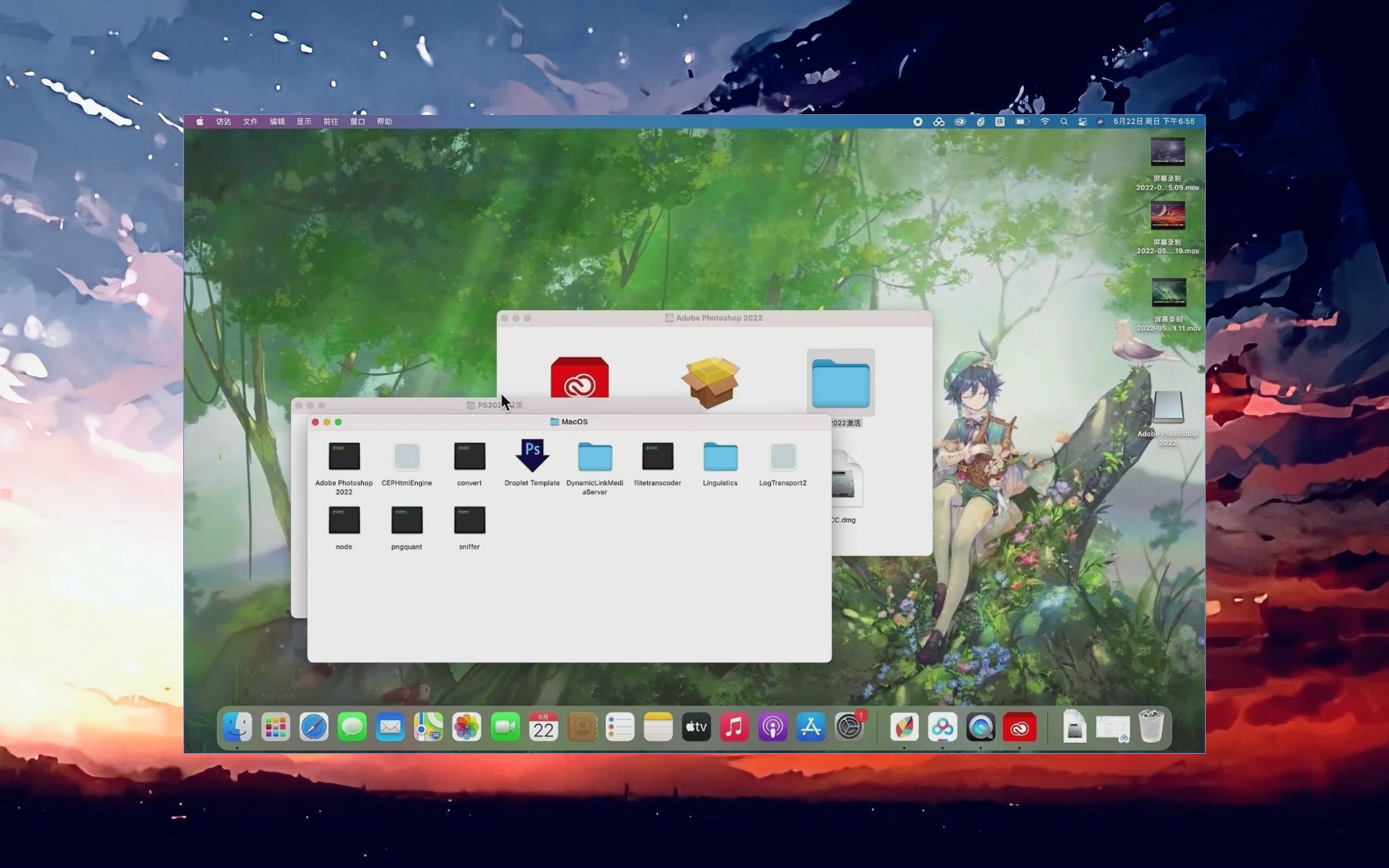
Task: Open the top screen recording .mov file ending 5.09.mov
Action: tap(1168, 153)
